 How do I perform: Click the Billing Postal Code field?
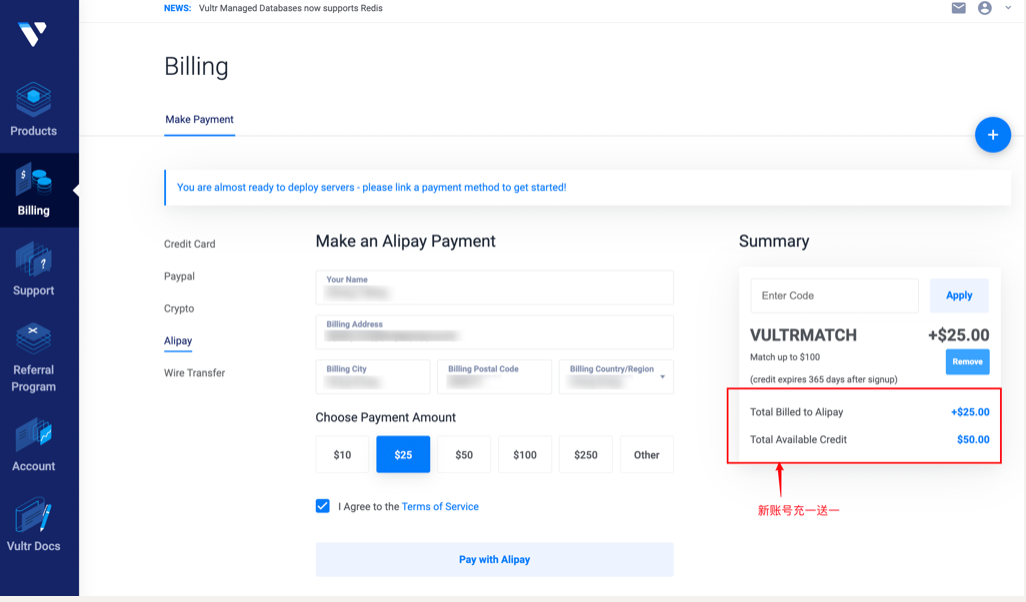tap(495, 376)
